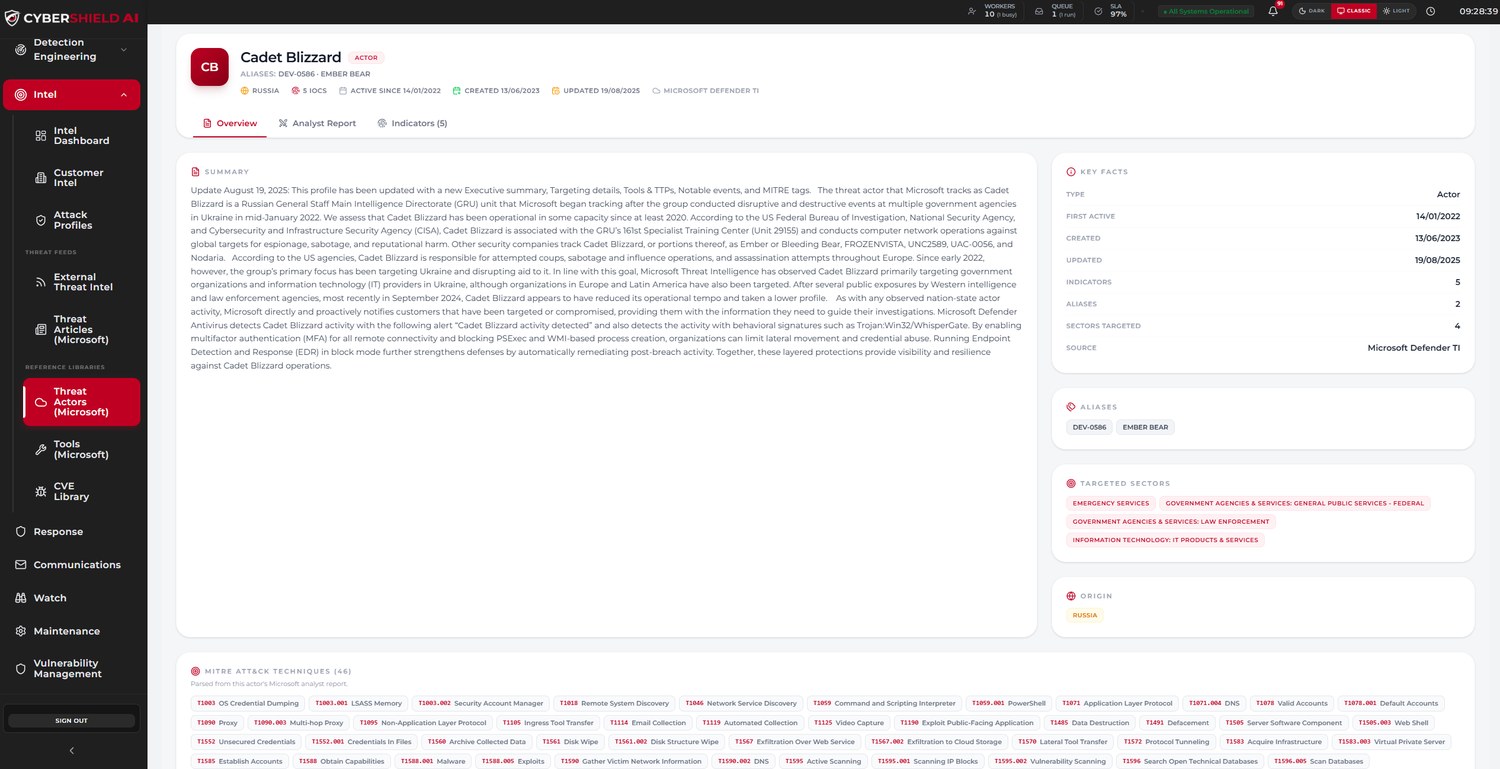Click the RUSSIA origin tag
The height and width of the screenshot is (769, 1500).
click(x=1085, y=615)
